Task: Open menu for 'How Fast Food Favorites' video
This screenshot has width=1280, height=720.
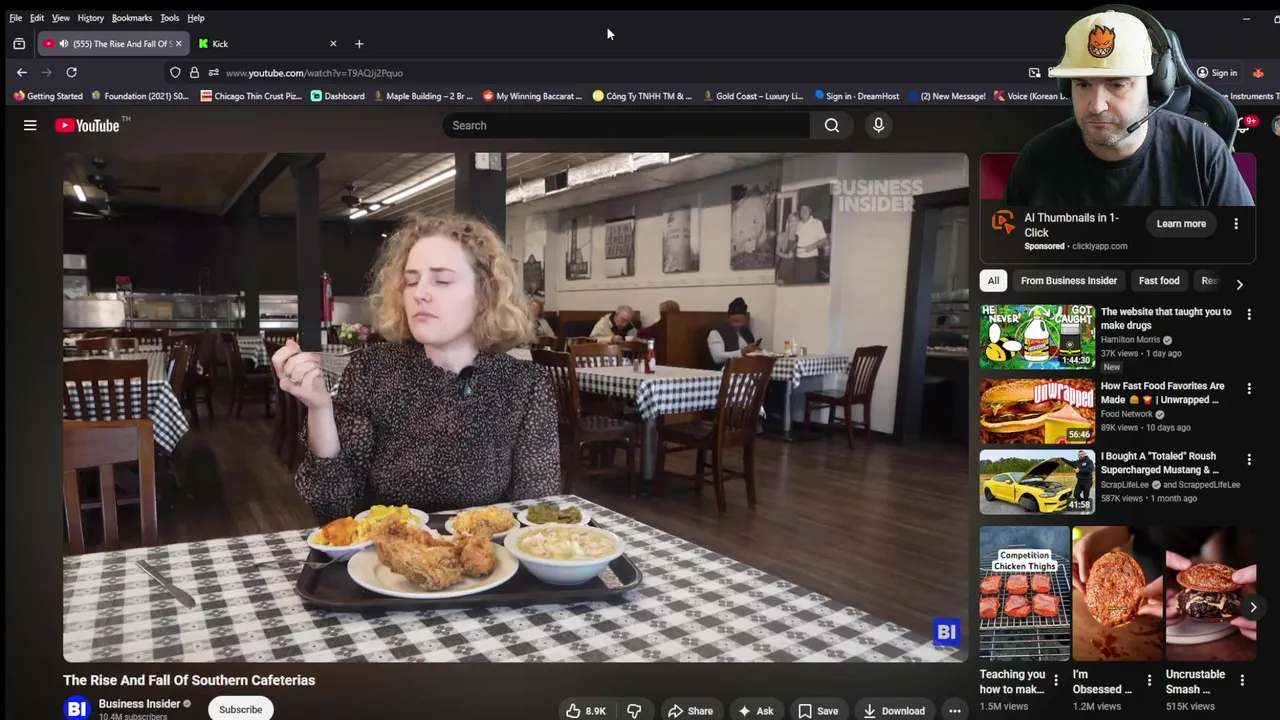Action: (1249, 388)
